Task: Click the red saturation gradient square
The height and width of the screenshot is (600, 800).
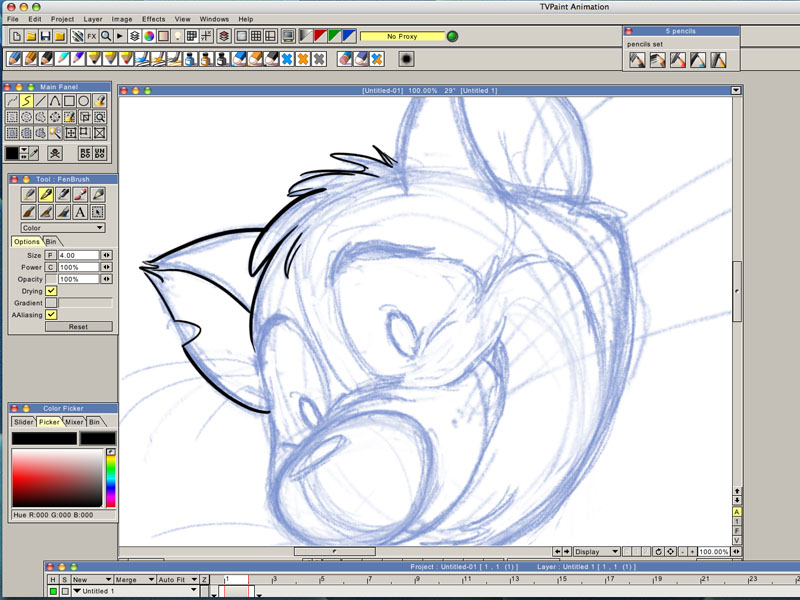Action: coord(57,478)
